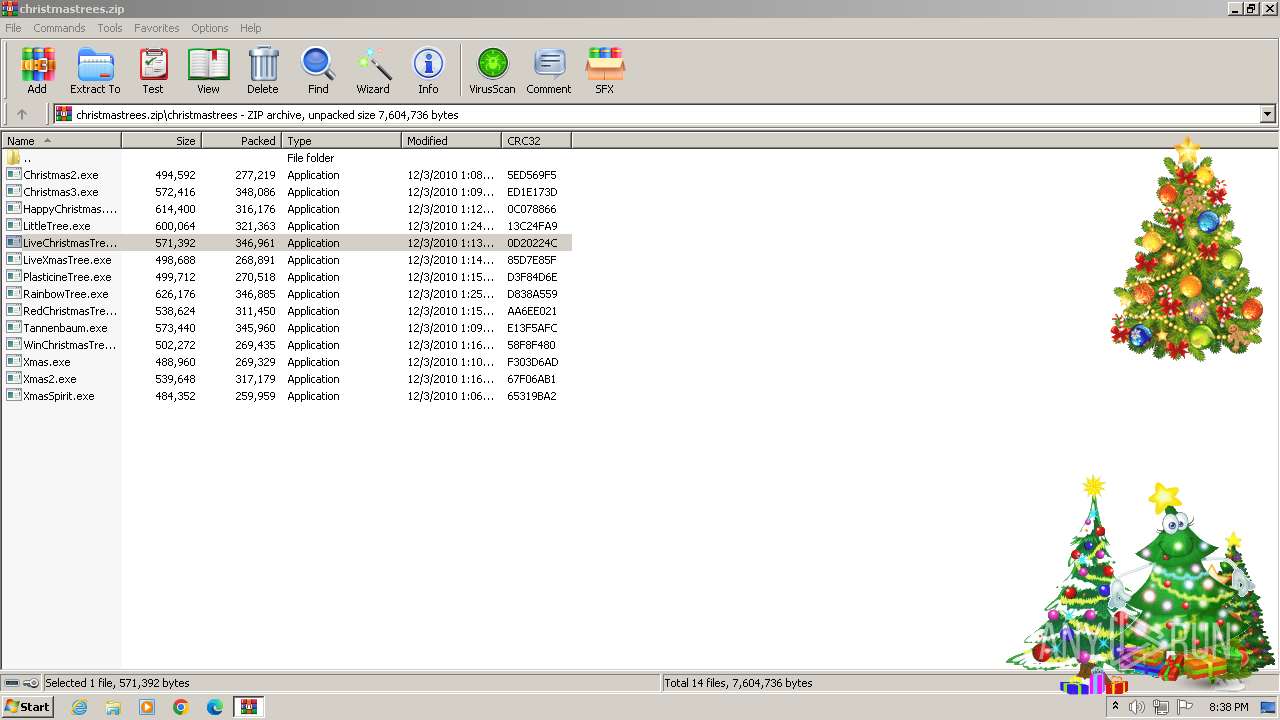
Task: Open Internet Explorer from taskbar
Action: [x=79, y=707]
